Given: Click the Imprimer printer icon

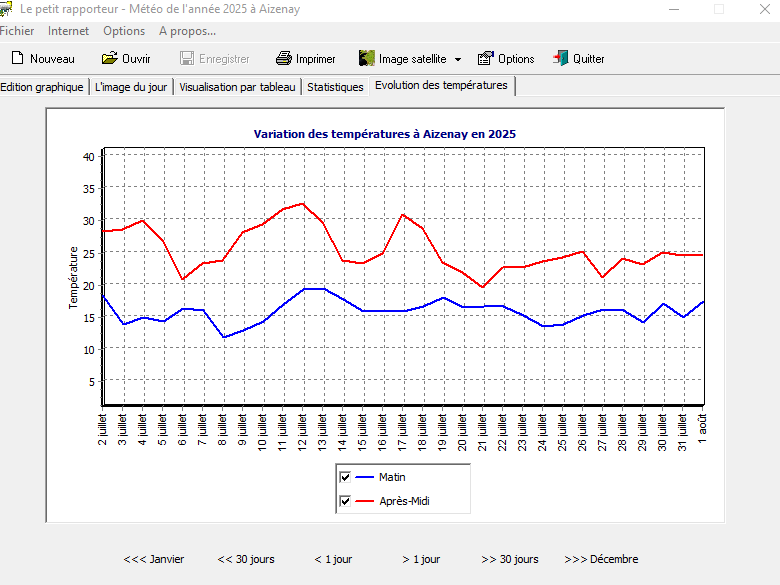Looking at the screenshot, I should [x=284, y=59].
